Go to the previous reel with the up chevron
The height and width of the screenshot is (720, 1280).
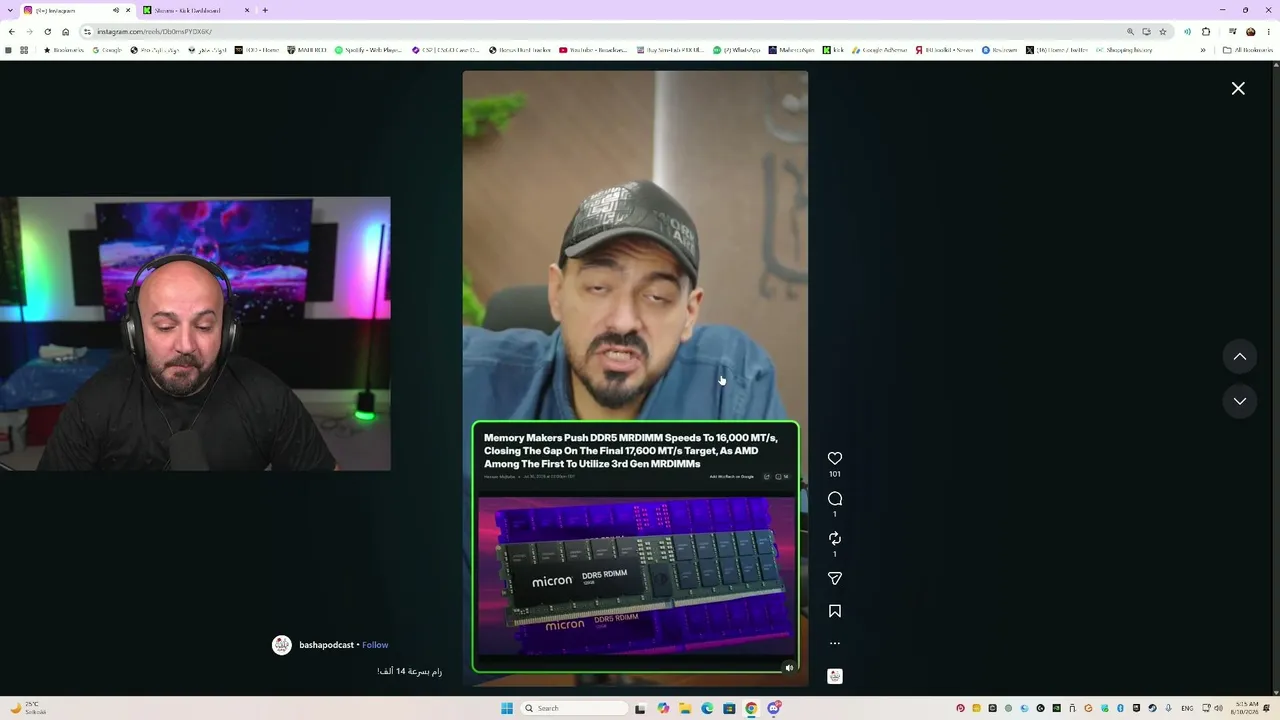click(x=1239, y=357)
